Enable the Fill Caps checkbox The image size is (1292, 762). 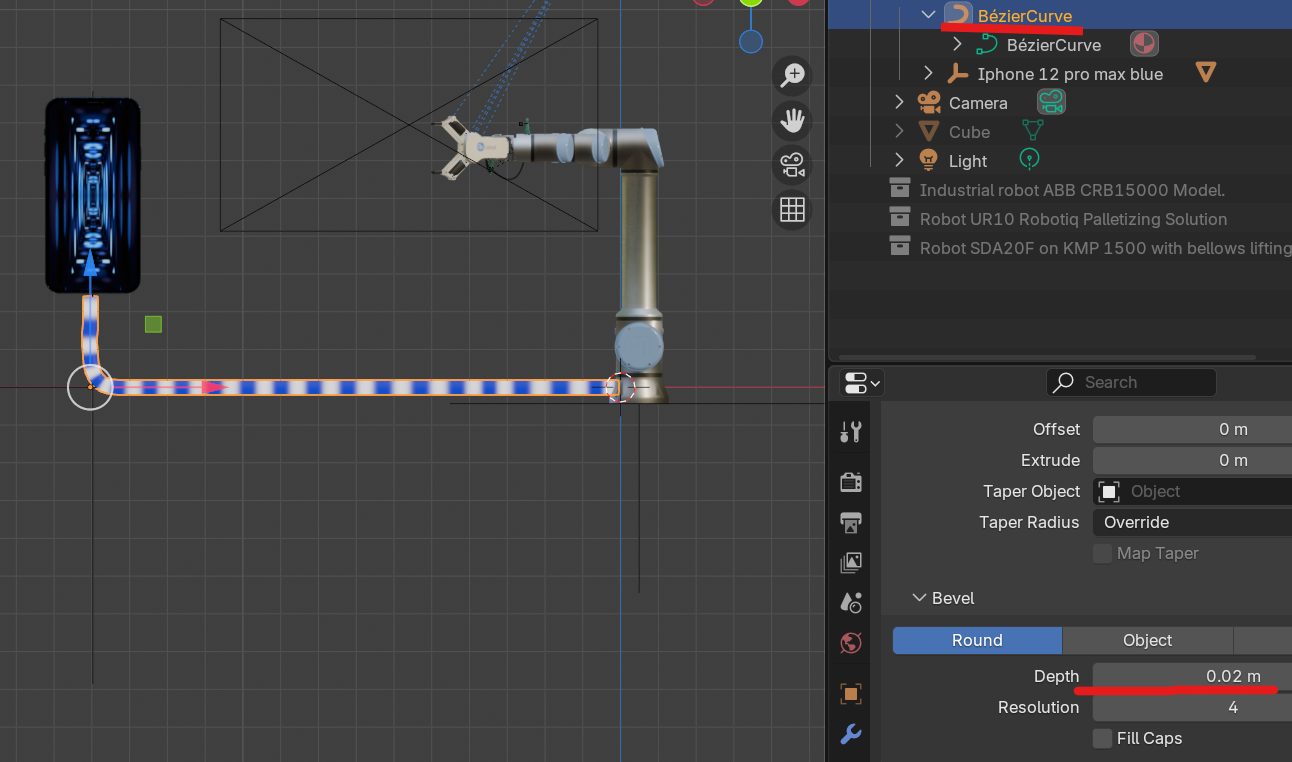[1102, 738]
